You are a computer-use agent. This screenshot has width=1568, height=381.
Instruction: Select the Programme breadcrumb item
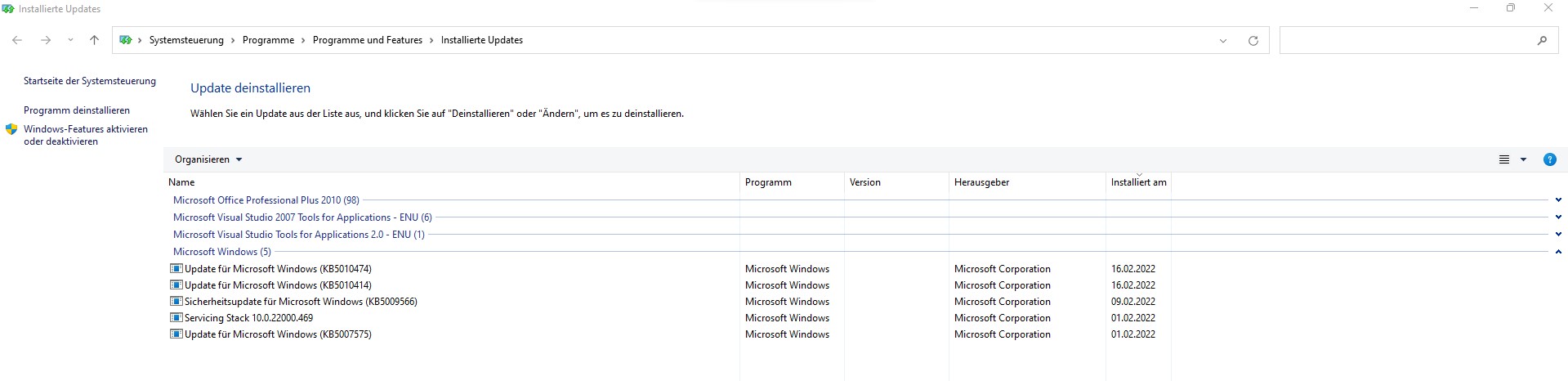(x=268, y=40)
